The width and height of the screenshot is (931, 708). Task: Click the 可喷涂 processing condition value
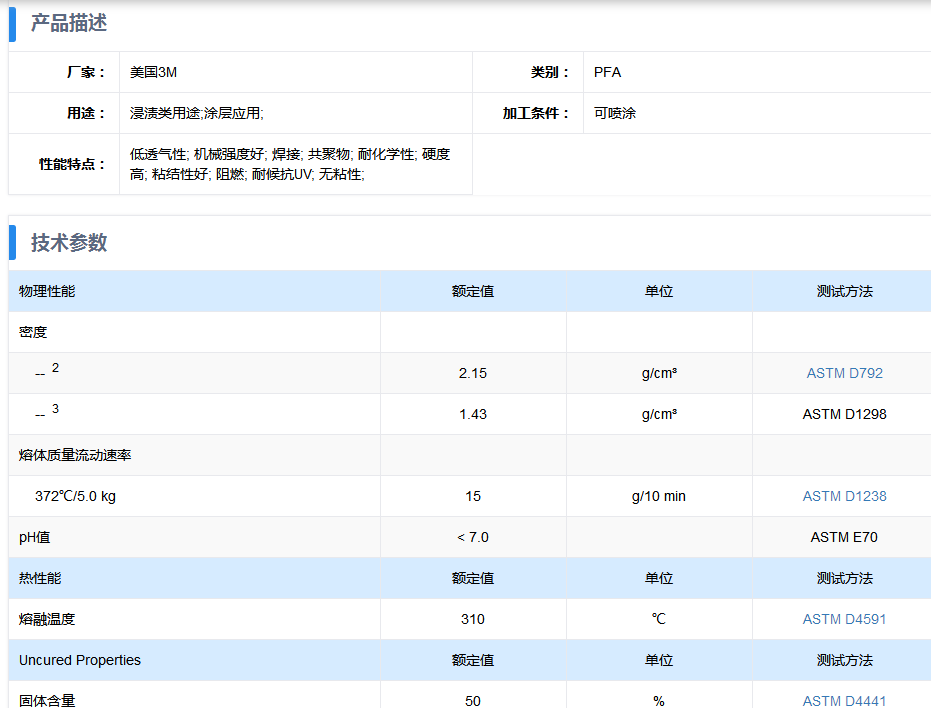click(614, 113)
